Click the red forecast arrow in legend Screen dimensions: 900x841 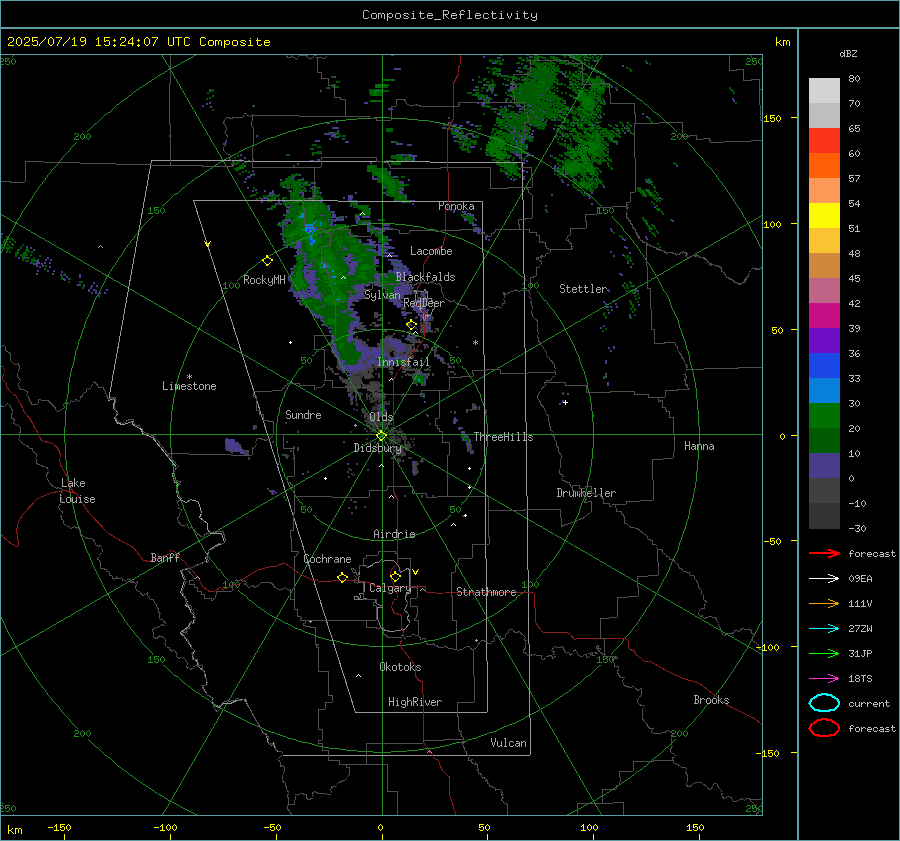[x=824, y=553]
